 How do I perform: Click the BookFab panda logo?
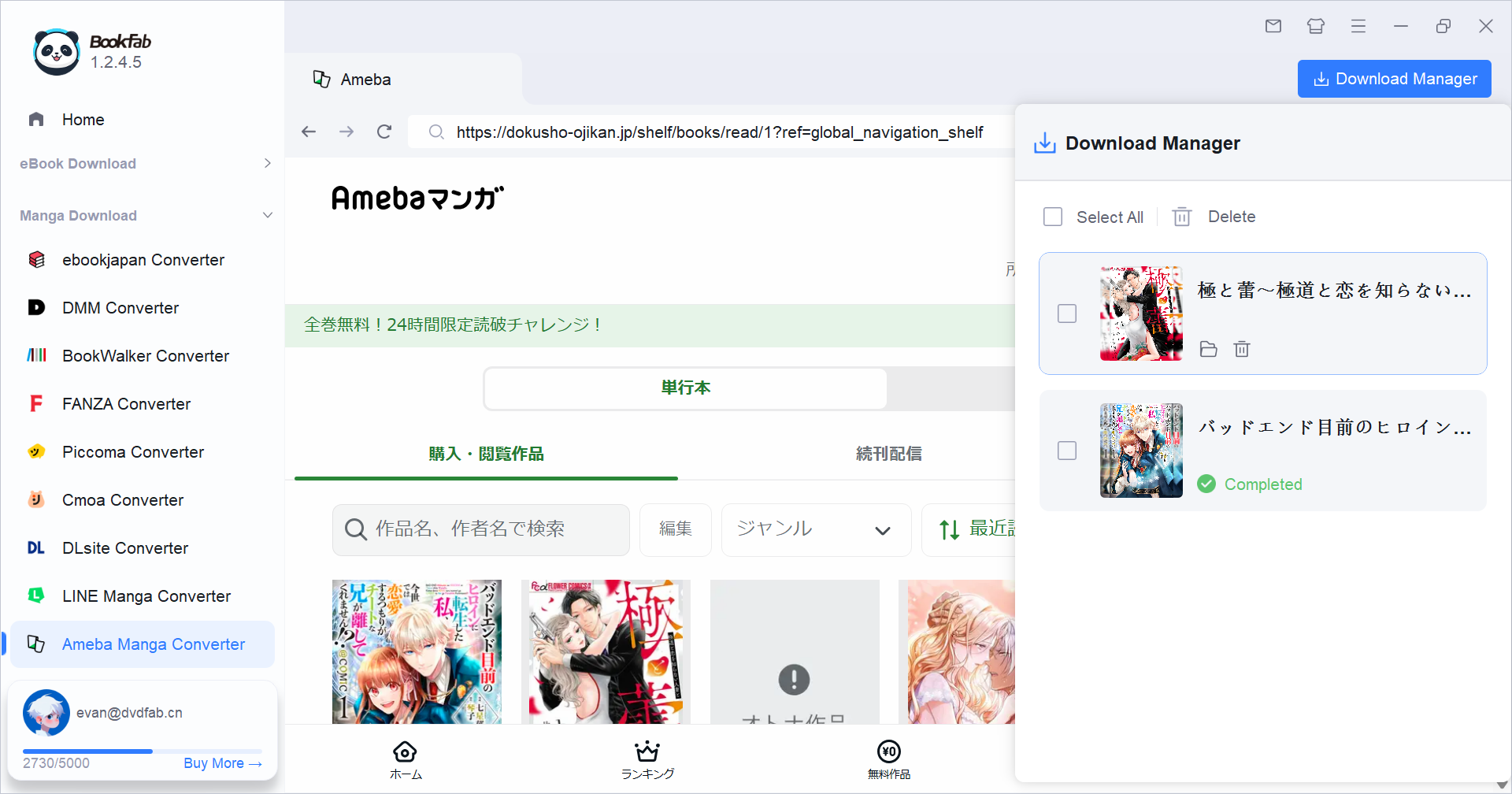click(57, 52)
